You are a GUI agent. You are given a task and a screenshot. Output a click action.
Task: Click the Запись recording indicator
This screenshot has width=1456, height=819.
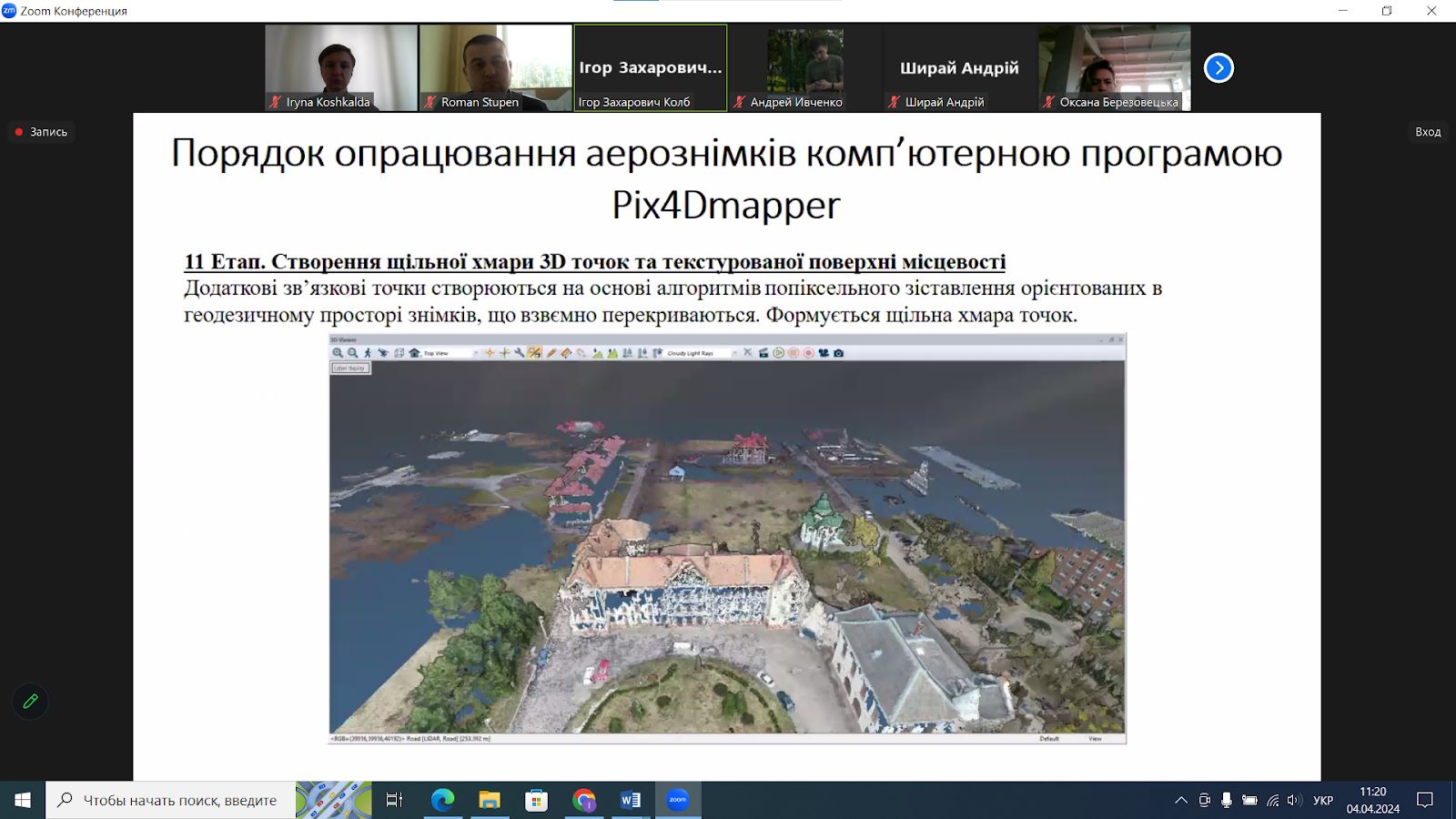42,132
